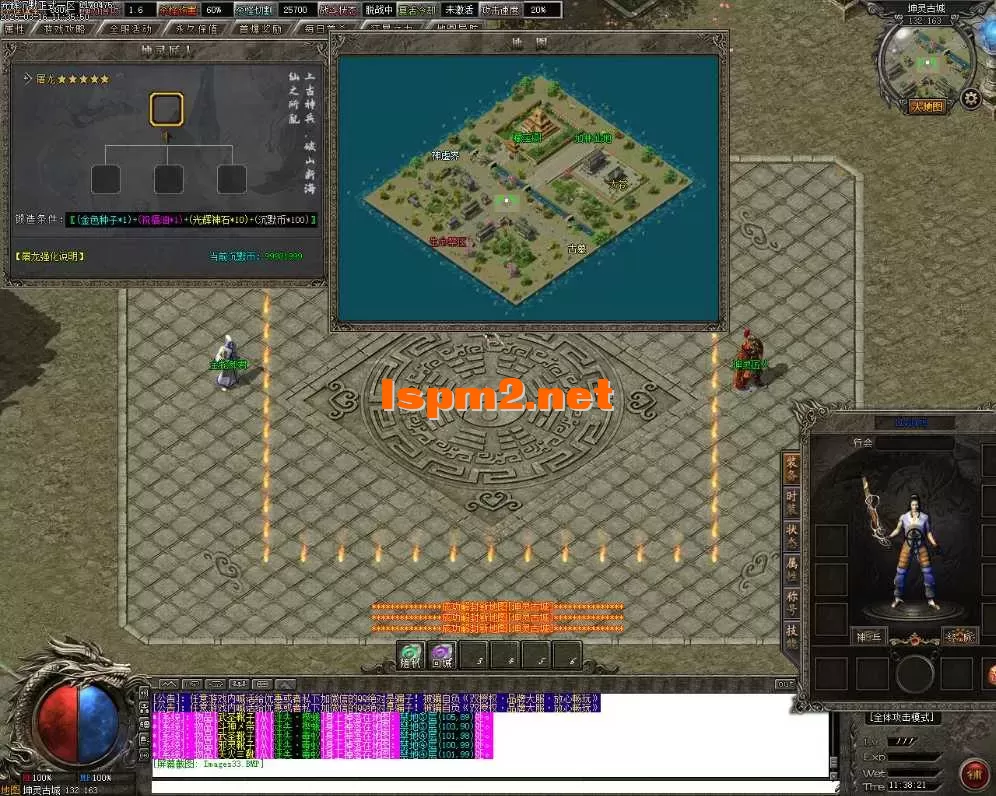Open the 全服活动 top menu tab

coord(131,29)
